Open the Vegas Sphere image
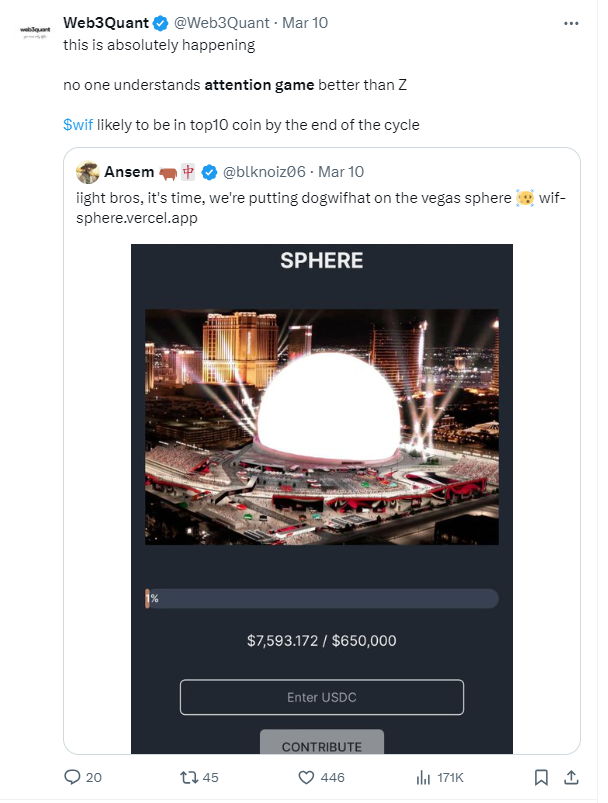 click(x=322, y=427)
